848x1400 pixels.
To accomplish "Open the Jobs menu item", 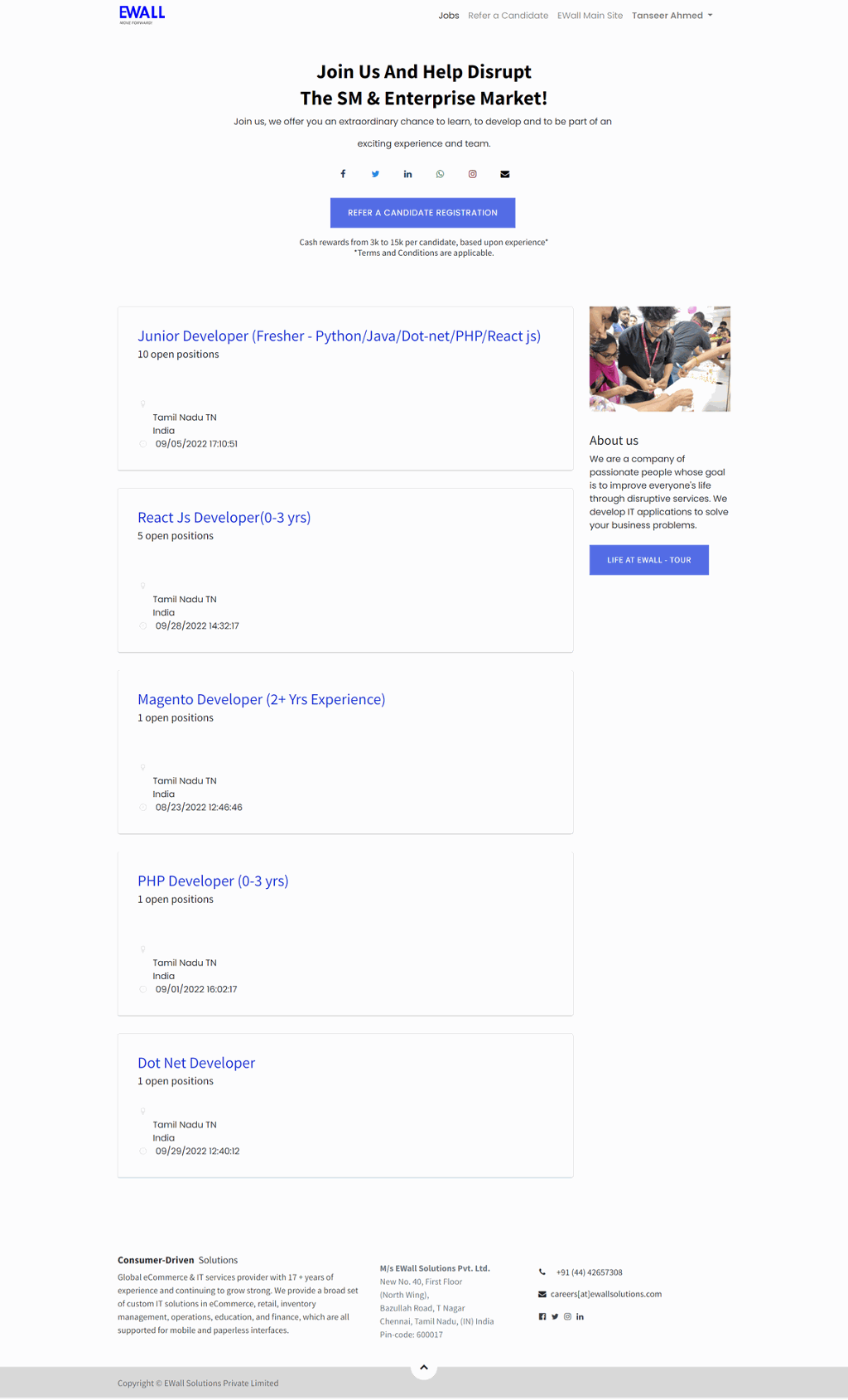I will (x=449, y=16).
